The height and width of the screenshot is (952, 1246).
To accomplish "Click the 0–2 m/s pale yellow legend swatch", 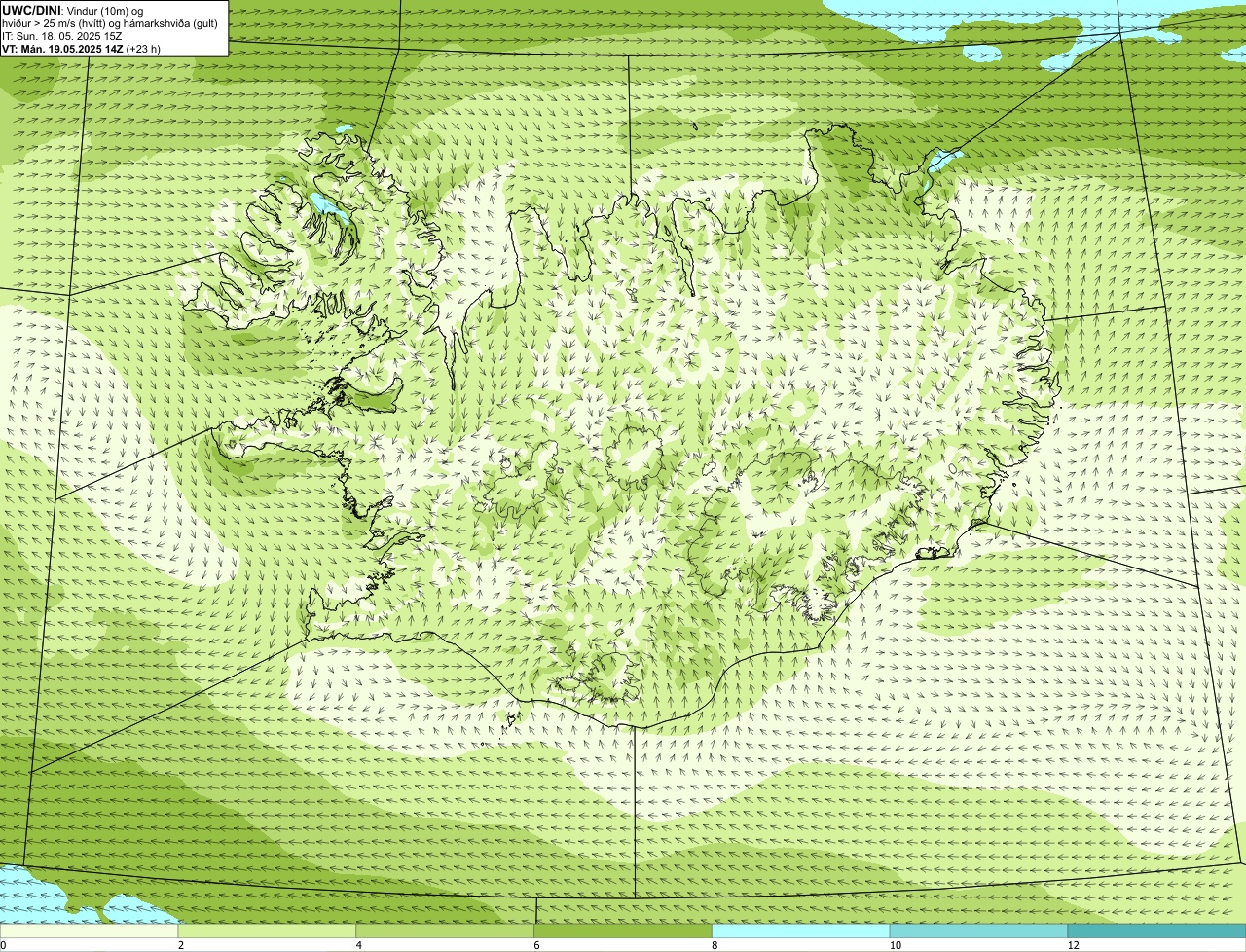I will [x=90, y=932].
